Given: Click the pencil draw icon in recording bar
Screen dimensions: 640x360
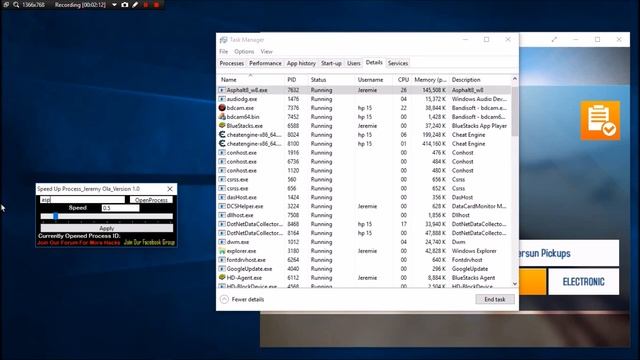Looking at the screenshot, I should 135,5.
